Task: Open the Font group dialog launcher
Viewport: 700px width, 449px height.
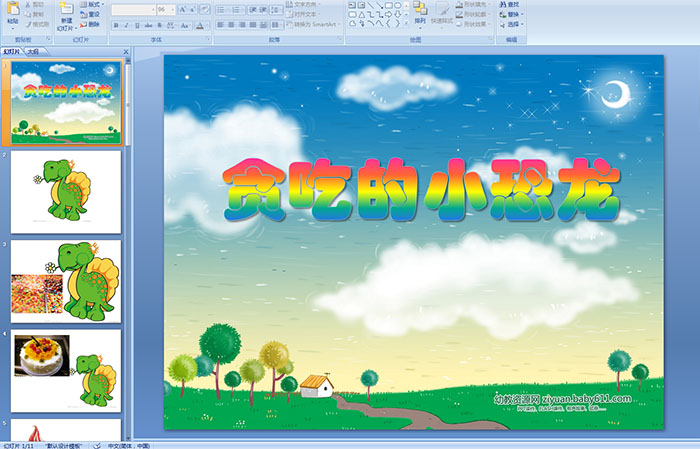Action: 208,40
